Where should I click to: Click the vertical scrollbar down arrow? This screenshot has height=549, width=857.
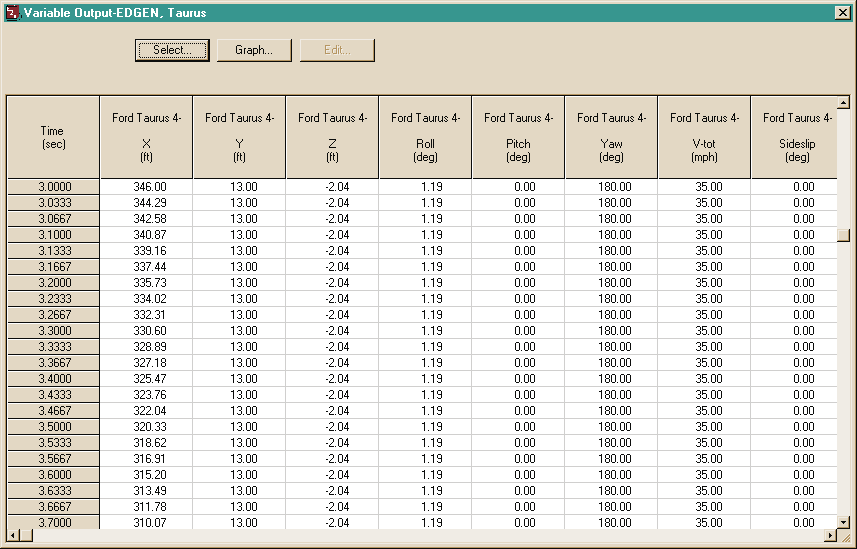coord(843,522)
